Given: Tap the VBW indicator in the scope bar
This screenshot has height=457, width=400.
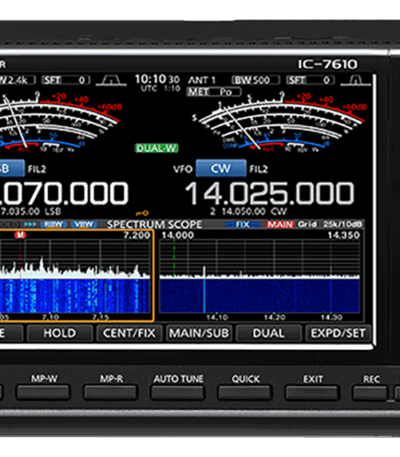Looking at the screenshot, I should pyautogui.click(x=84, y=224).
